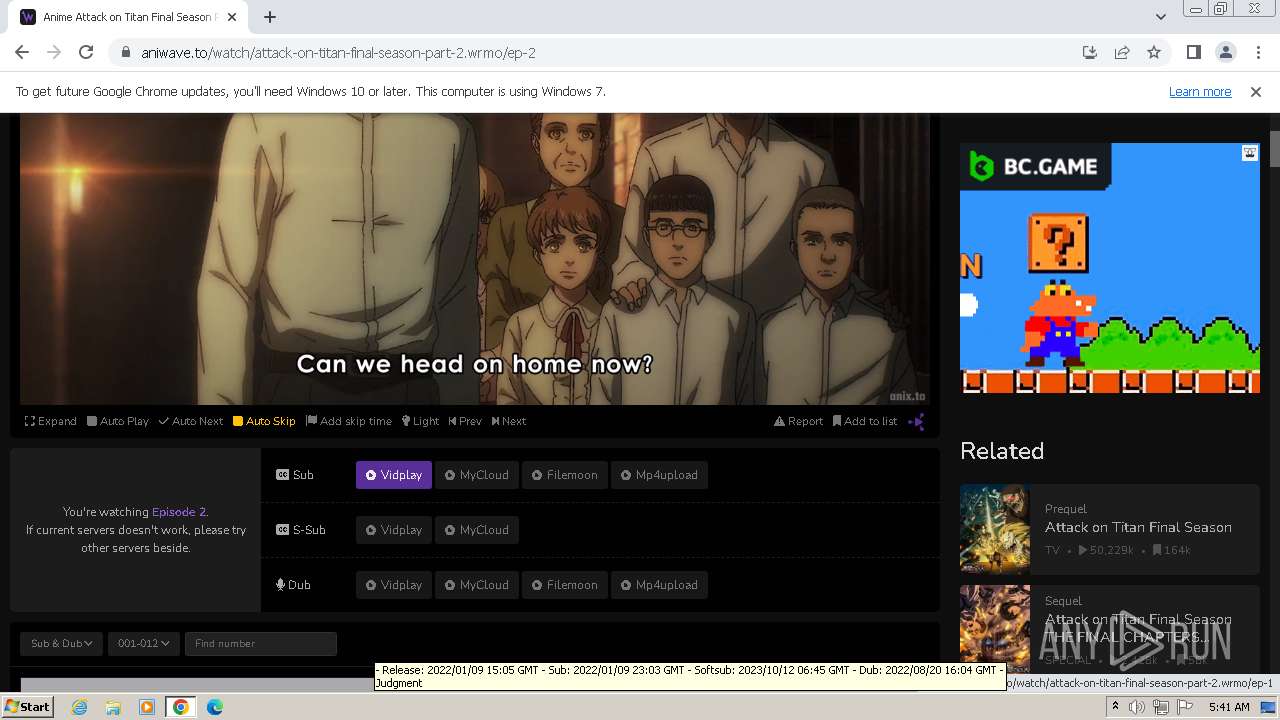This screenshot has width=1280, height=720.
Task: Toggle Auto Next option
Action: click(191, 421)
